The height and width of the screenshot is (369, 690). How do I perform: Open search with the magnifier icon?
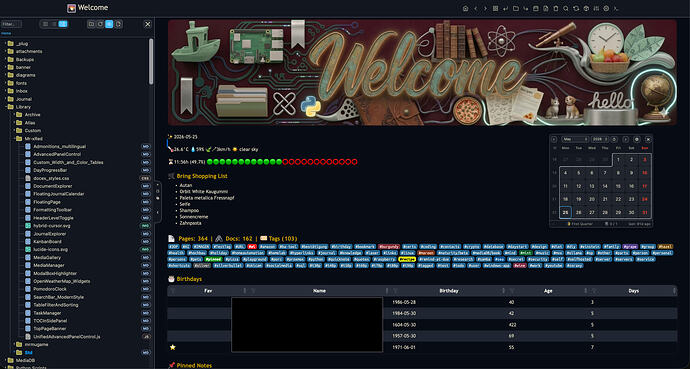coord(565,8)
